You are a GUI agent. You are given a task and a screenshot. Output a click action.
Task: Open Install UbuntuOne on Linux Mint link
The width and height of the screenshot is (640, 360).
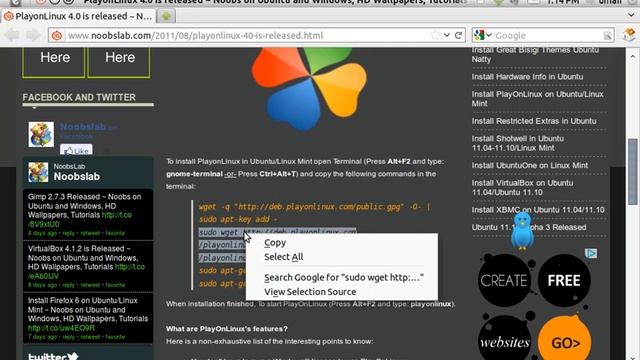click(530, 166)
